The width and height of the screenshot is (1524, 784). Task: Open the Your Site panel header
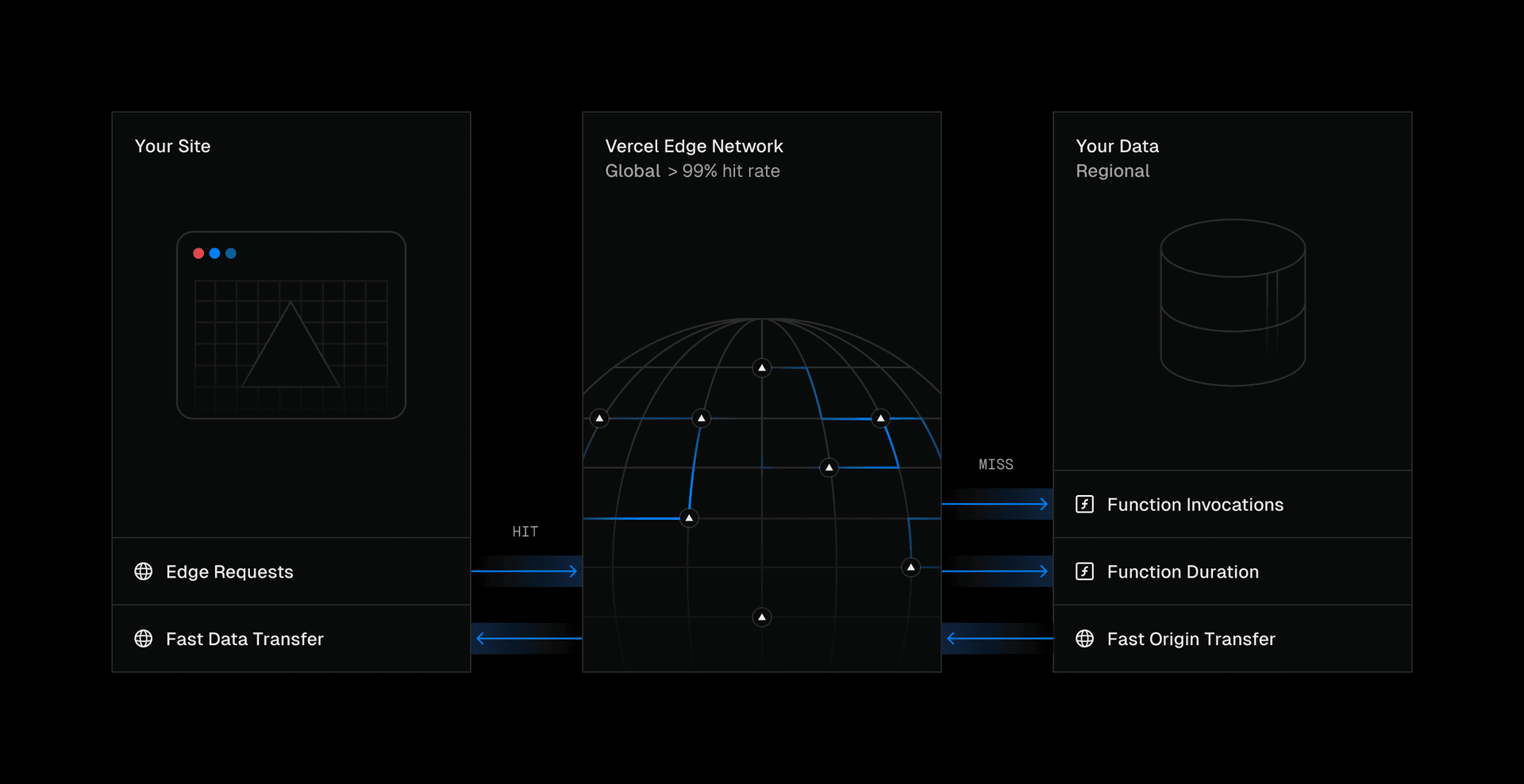[173, 146]
